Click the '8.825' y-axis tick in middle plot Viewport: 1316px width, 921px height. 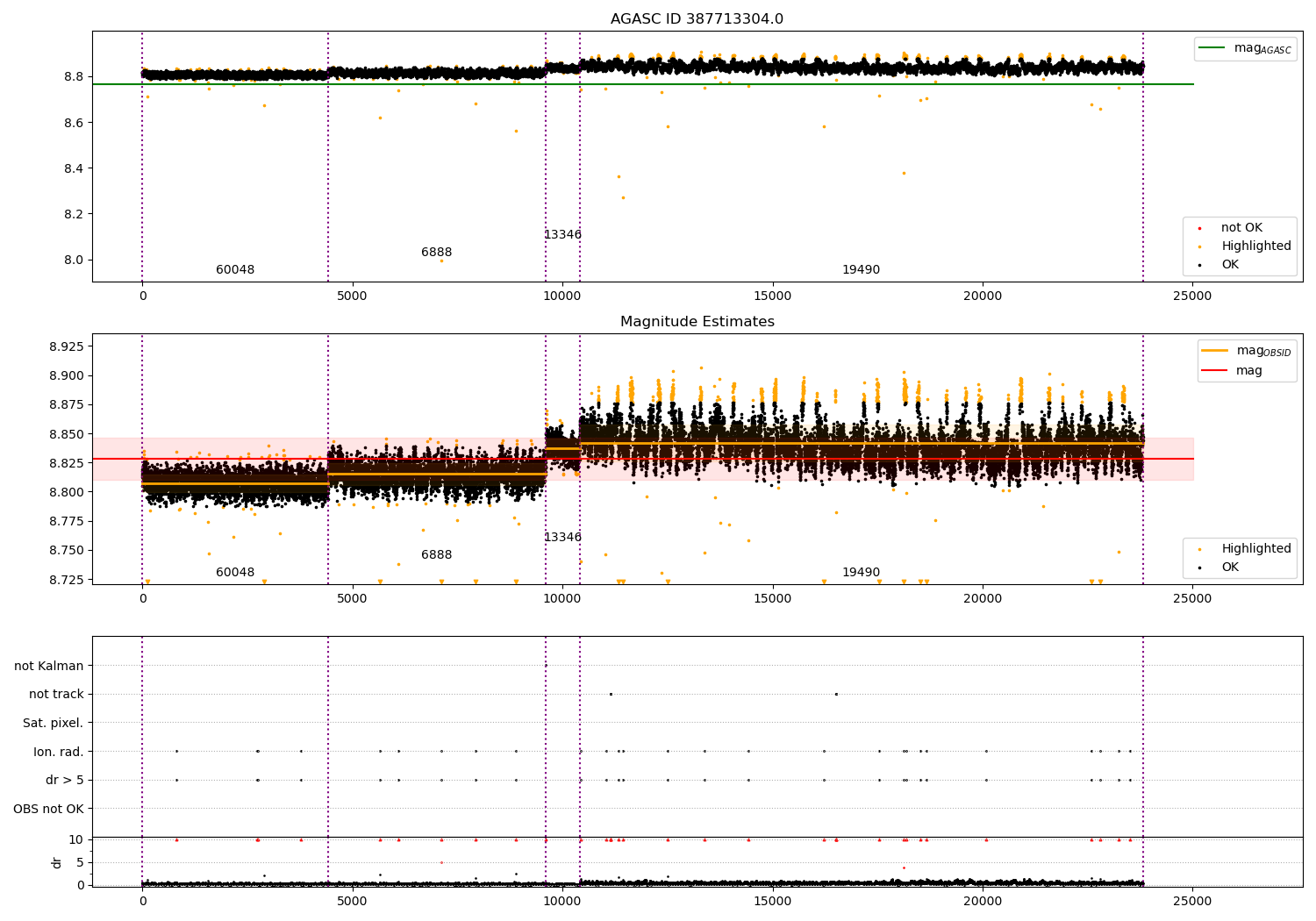67,463
